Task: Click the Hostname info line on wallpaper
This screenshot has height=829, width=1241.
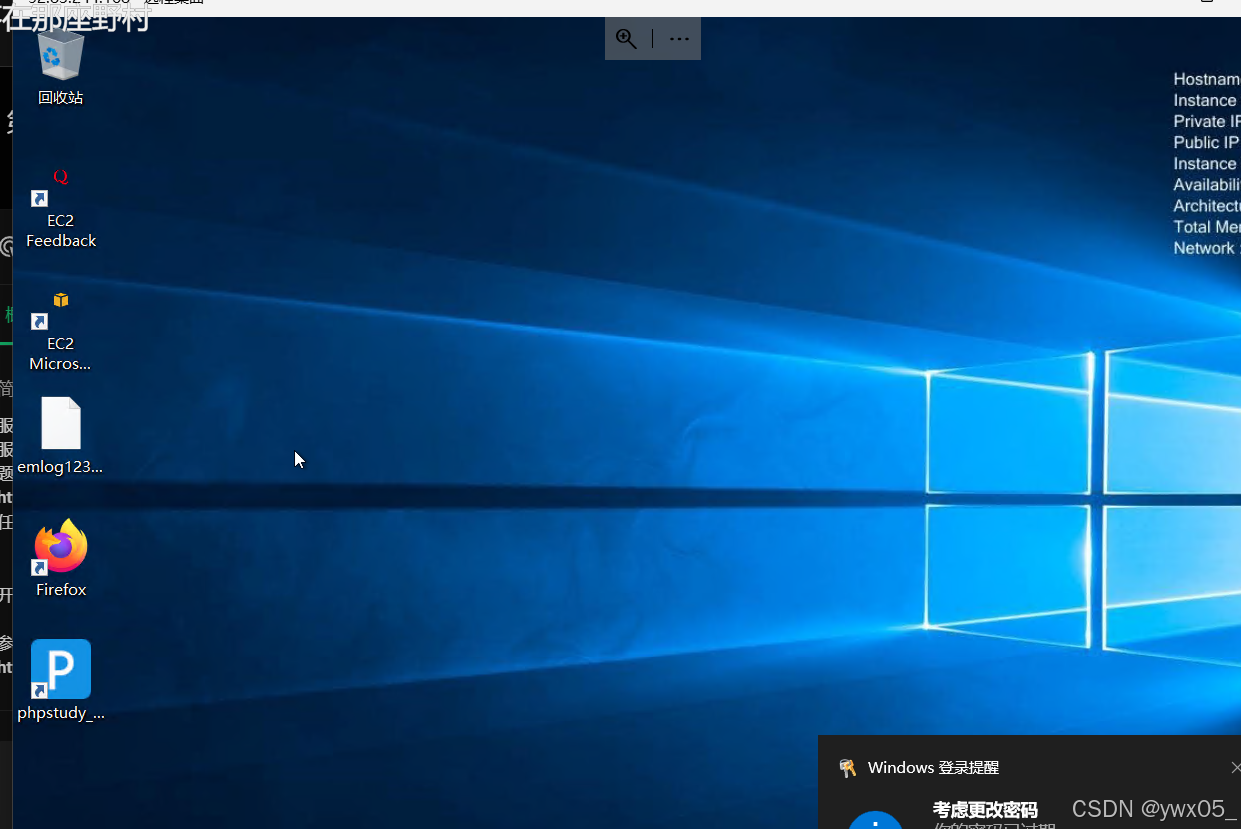Action: coord(1207,79)
